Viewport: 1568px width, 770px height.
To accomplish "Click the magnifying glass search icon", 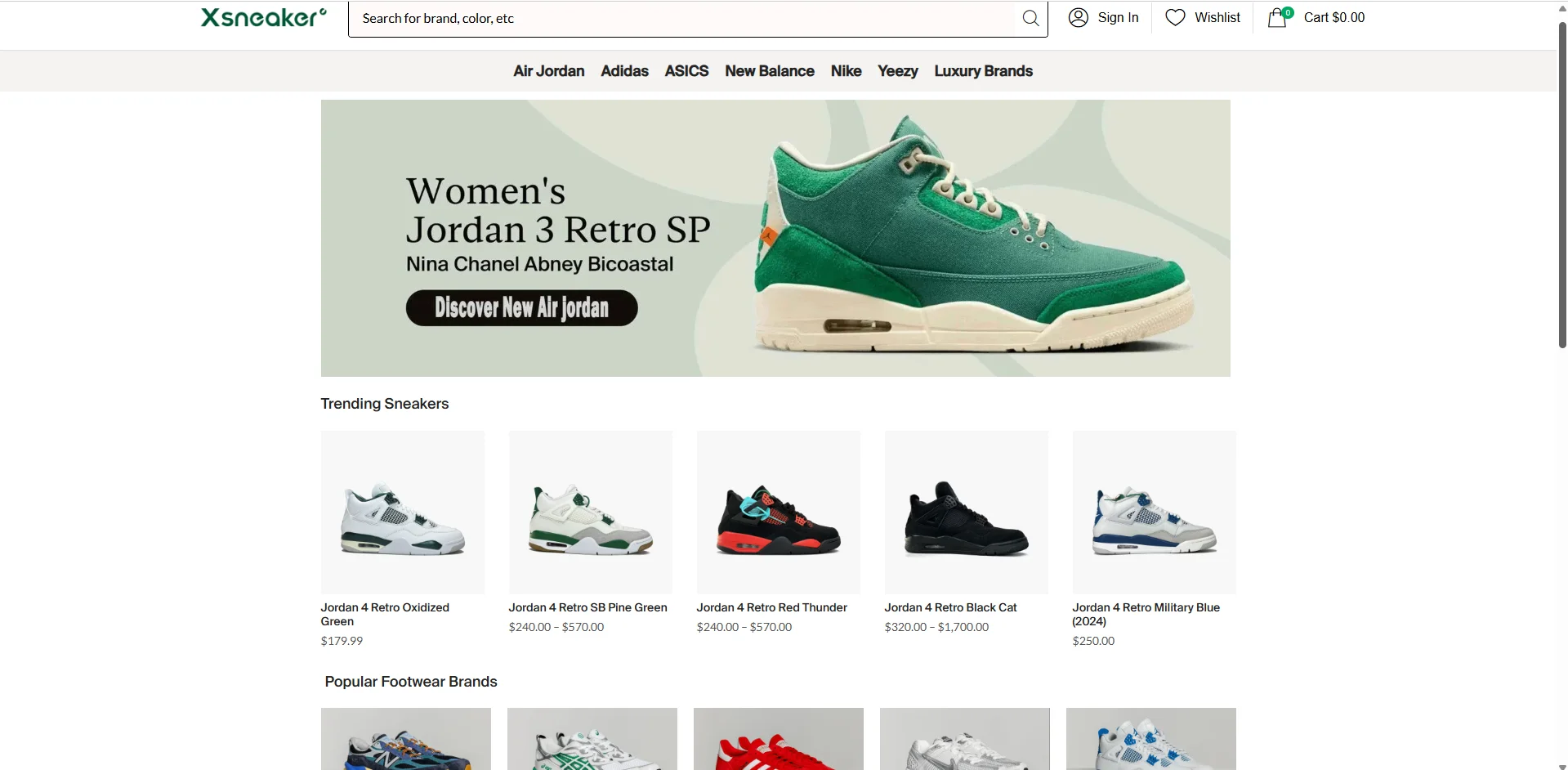I will coord(1030,18).
